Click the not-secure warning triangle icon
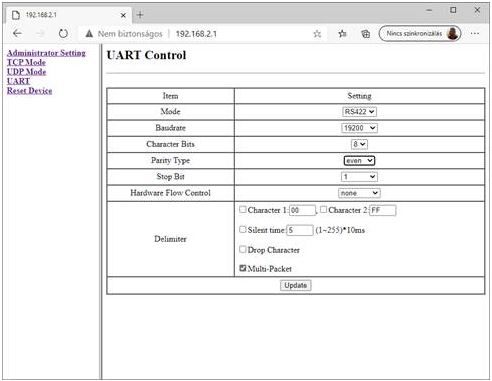Screen dimensions: 492x381 [x=89, y=33]
